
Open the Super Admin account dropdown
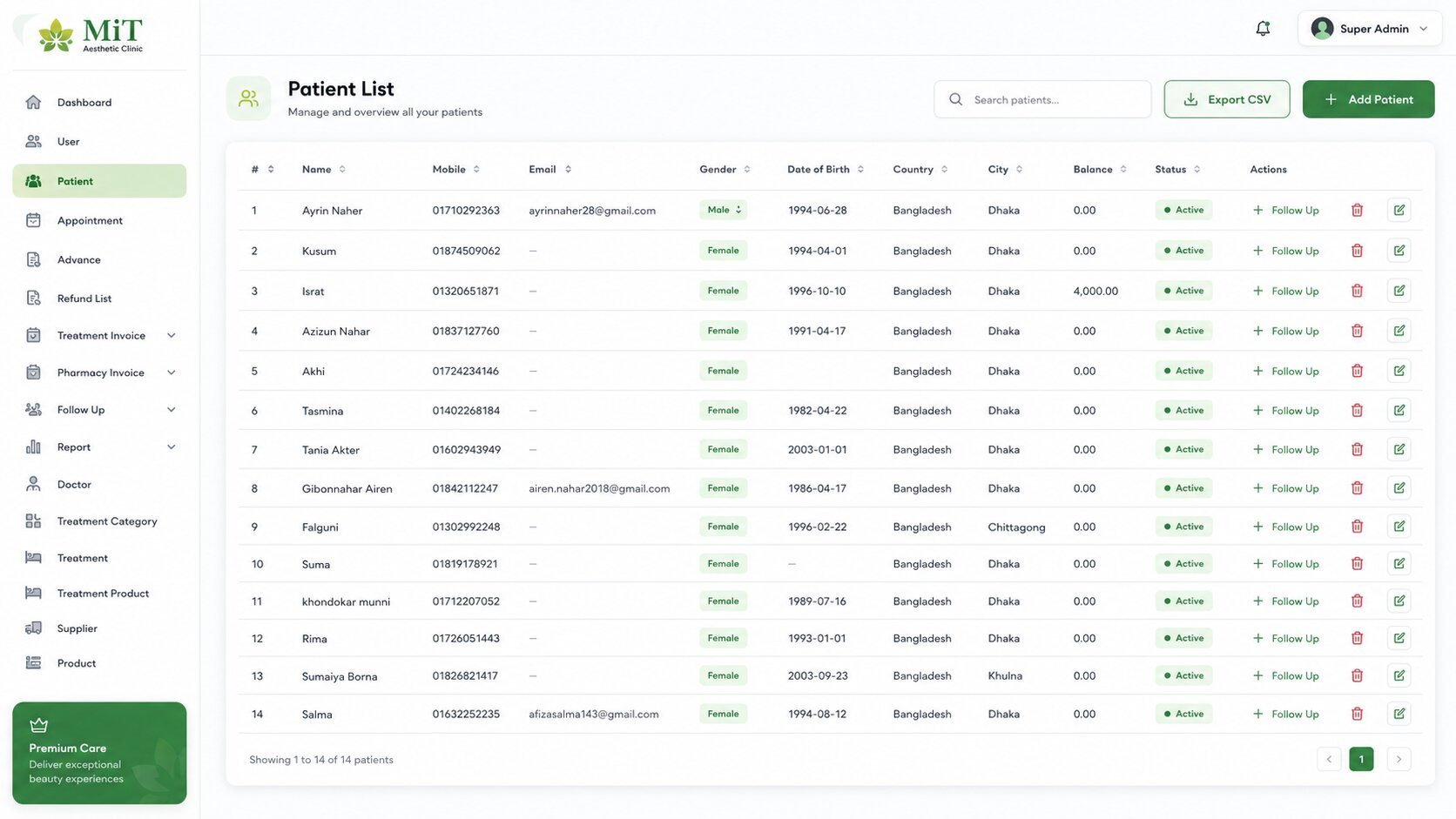pos(1370,29)
